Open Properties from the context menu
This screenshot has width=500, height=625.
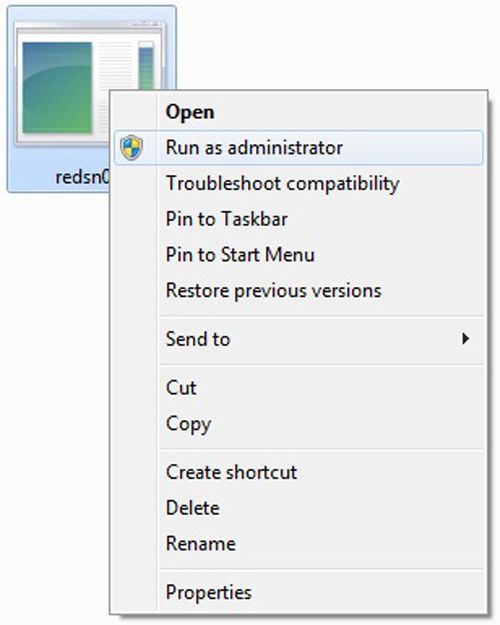(298, 592)
